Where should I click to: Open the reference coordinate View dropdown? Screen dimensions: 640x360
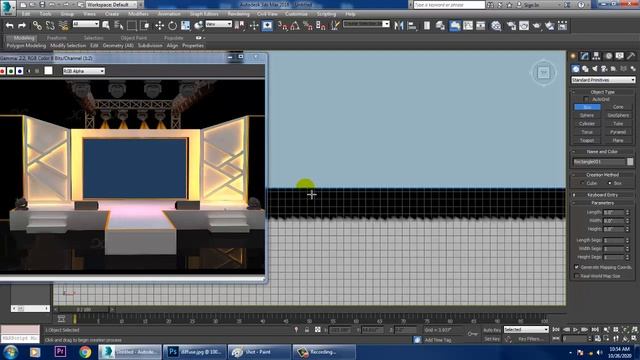218,24
